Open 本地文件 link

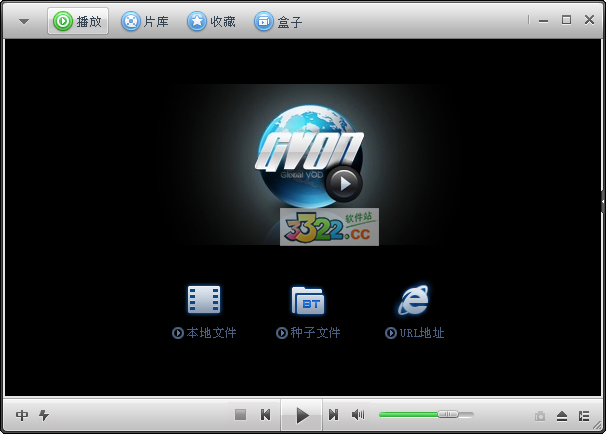(x=204, y=333)
